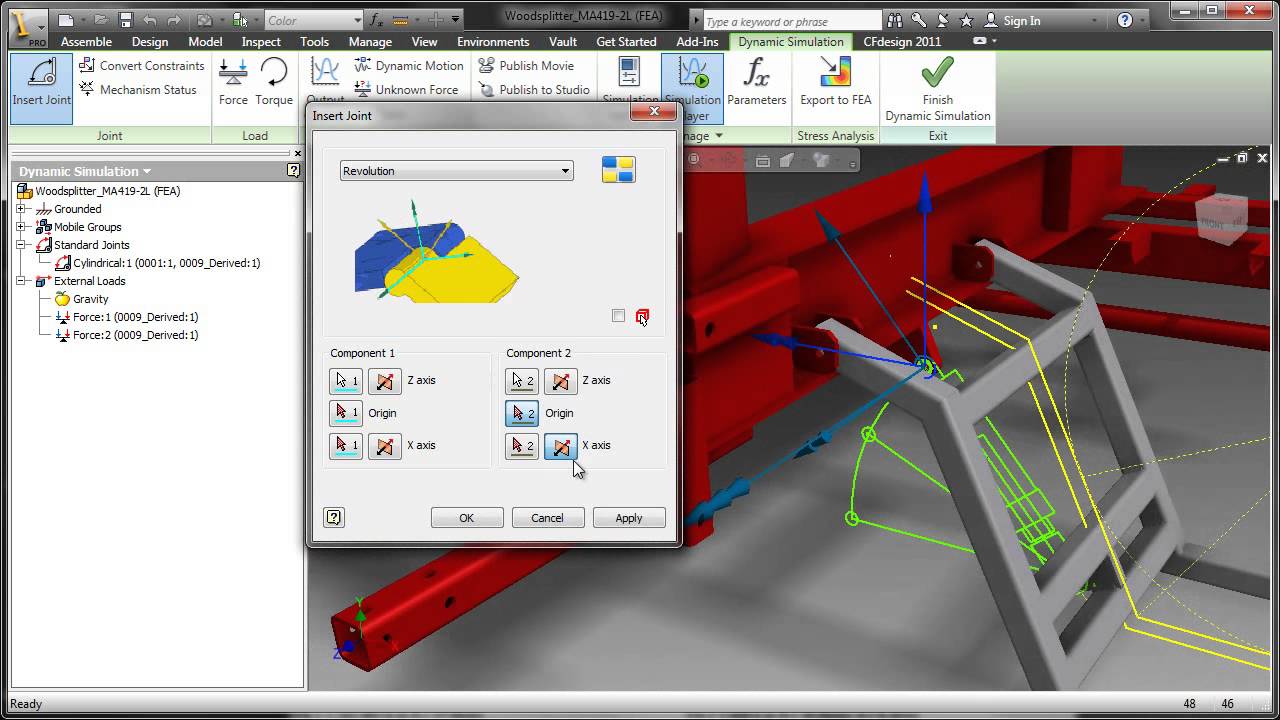Click the Undo arrow in quick access toolbar
Screen dimensions: 1280x720
point(150,20)
